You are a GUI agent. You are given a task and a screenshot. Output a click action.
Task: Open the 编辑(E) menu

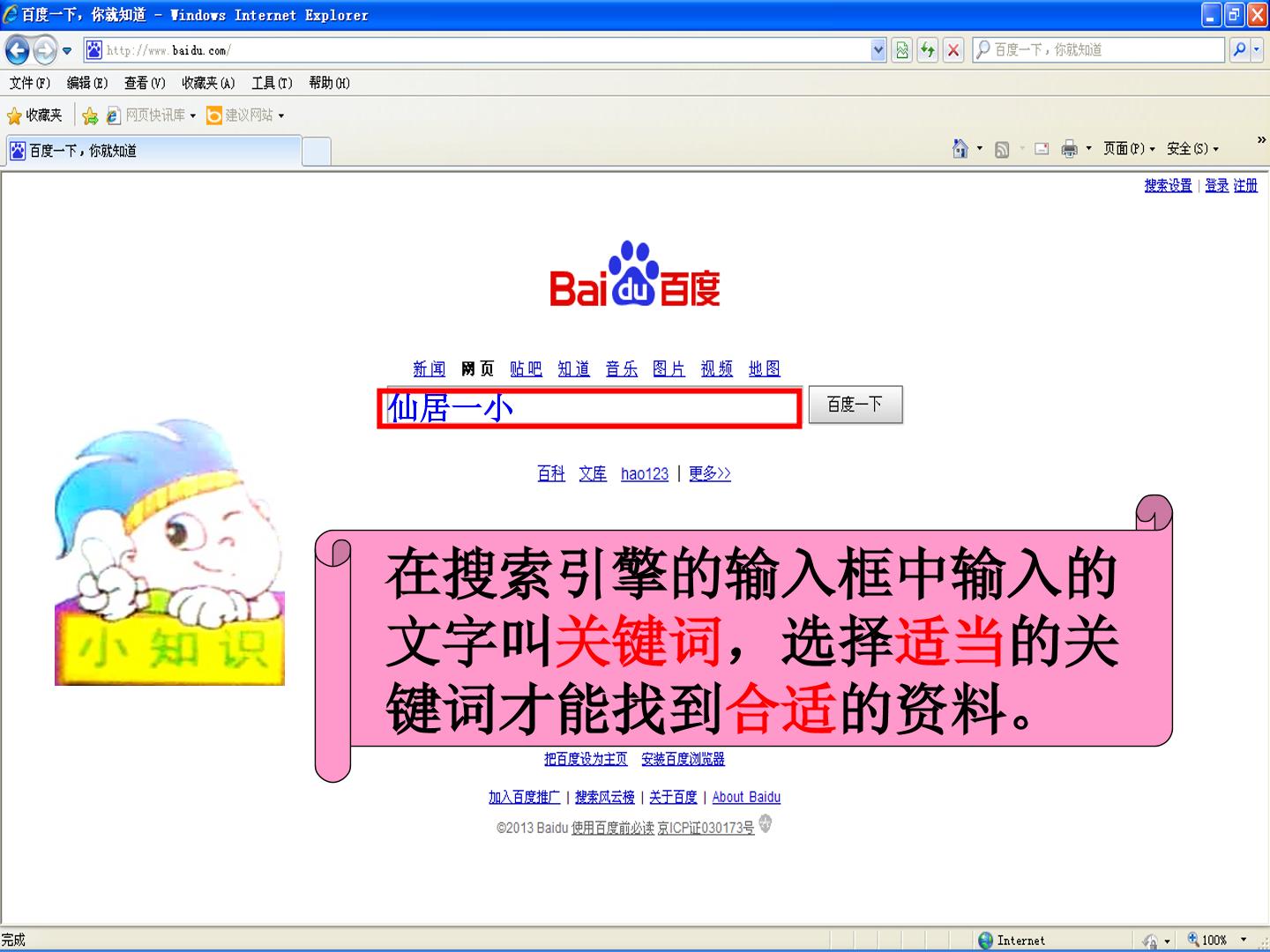pos(87,83)
